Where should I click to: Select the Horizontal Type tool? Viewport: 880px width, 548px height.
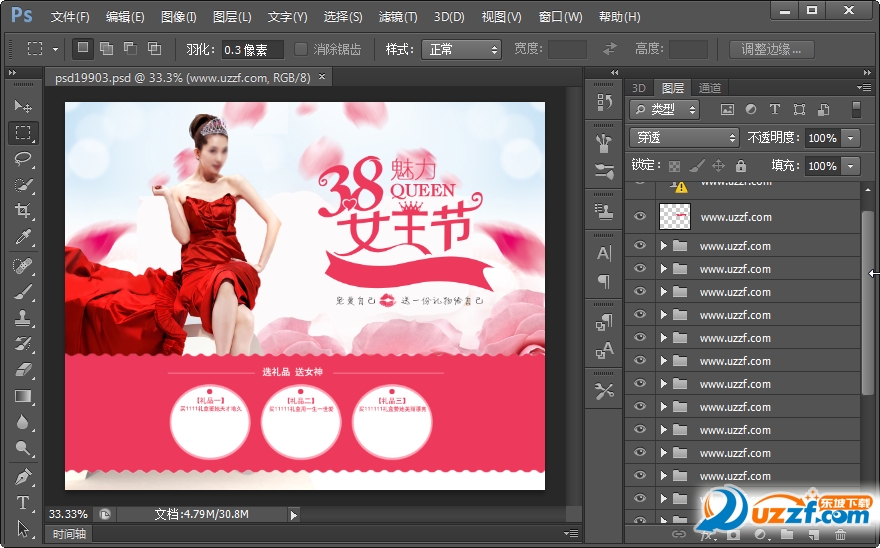click(x=23, y=502)
